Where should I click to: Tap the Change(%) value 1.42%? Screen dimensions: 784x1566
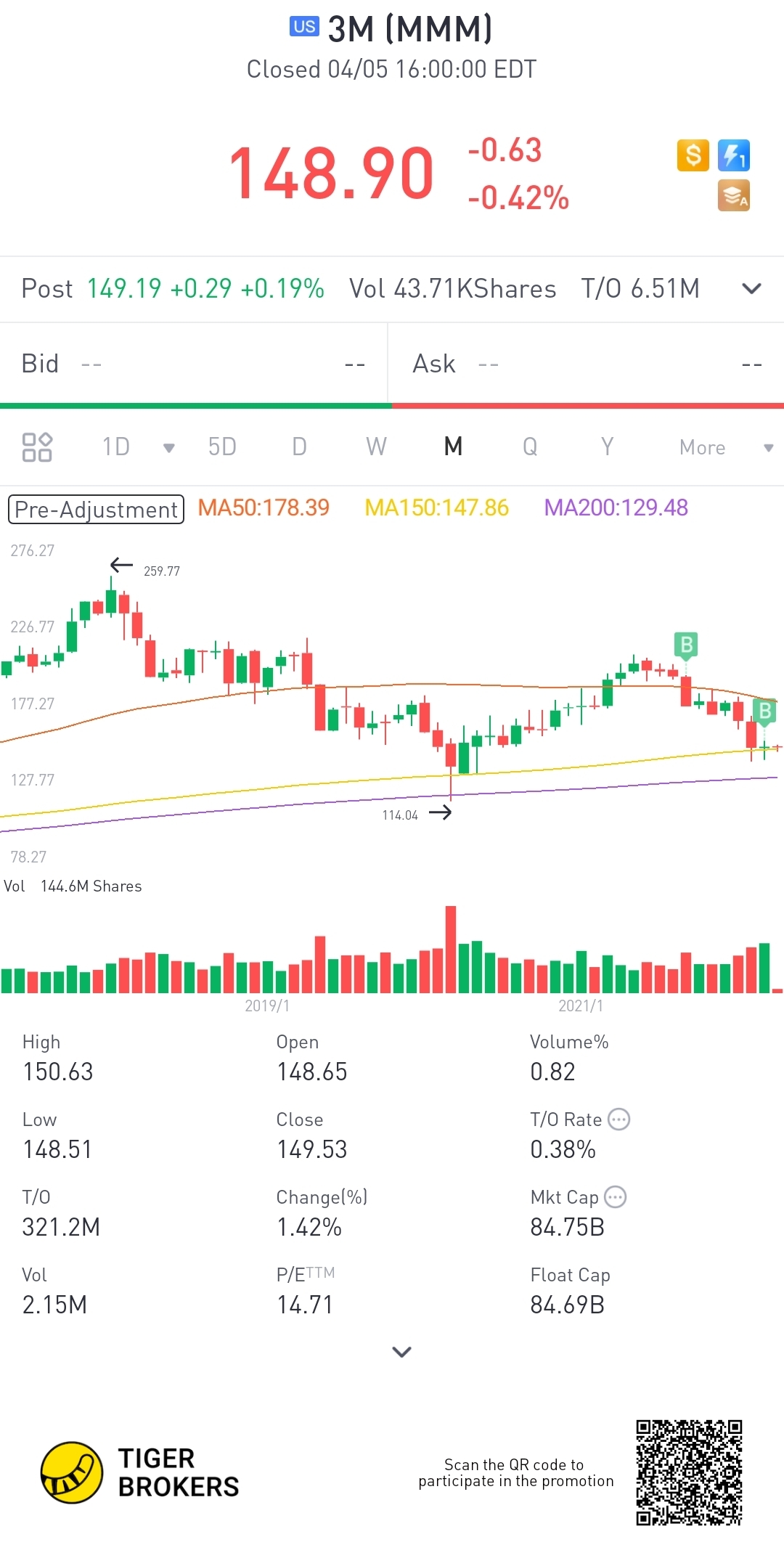pyautogui.click(x=309, y=1227)
